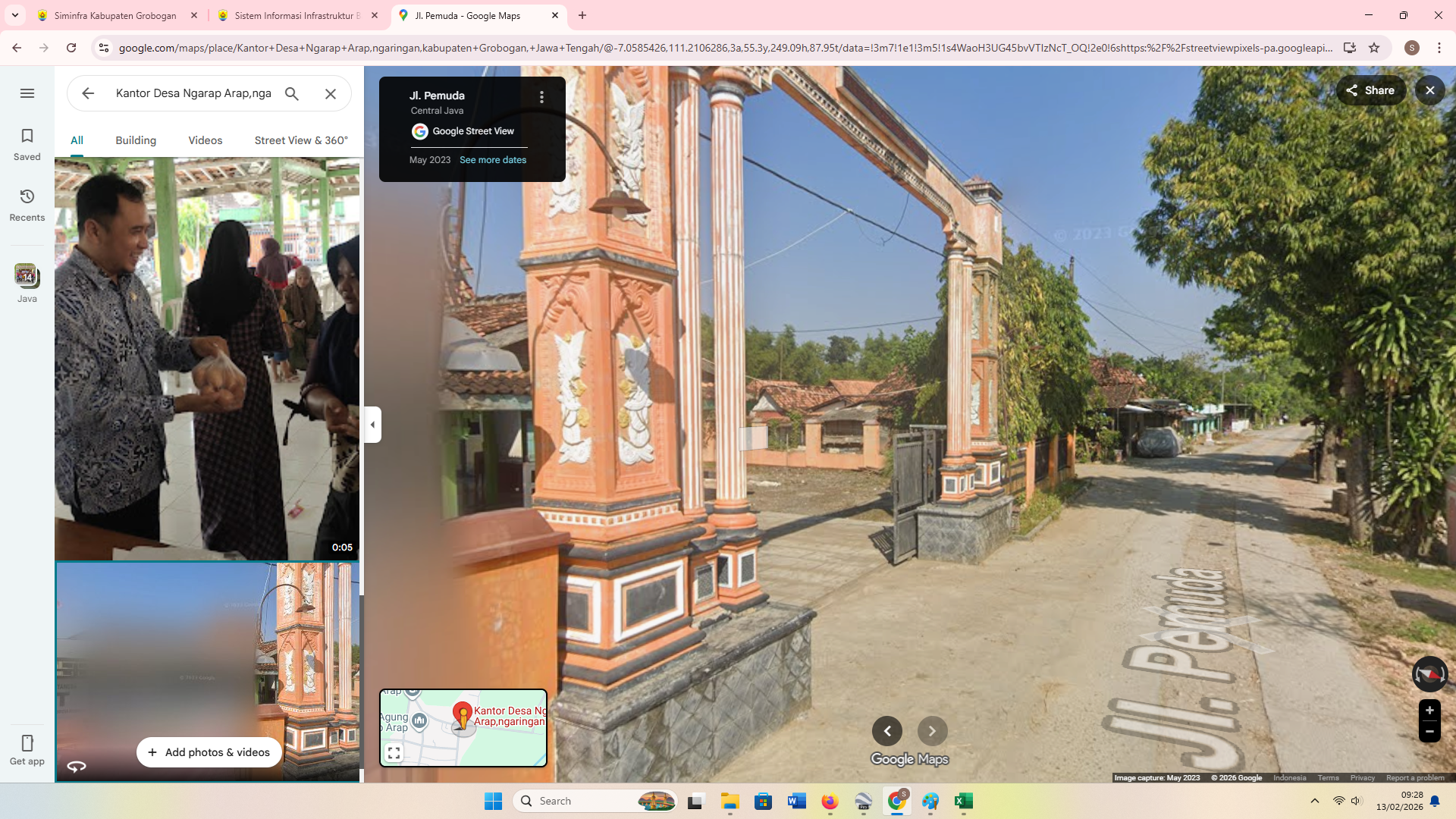This screenshot has height=819, width=1456.
Task: Open Chrome's three-dot menu
Action: (x=1439, y=48)
